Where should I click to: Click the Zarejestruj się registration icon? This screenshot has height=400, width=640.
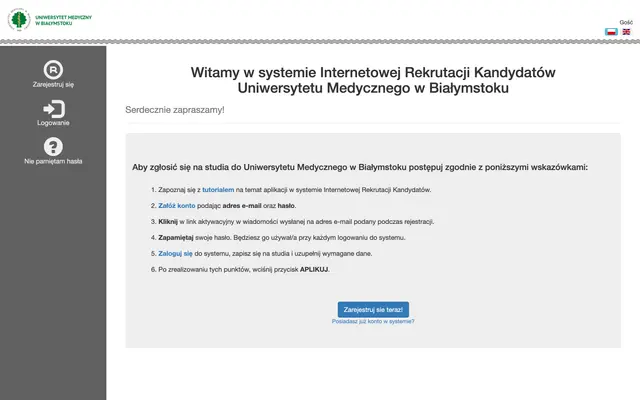pyautogui.click(x=53, y=70)
